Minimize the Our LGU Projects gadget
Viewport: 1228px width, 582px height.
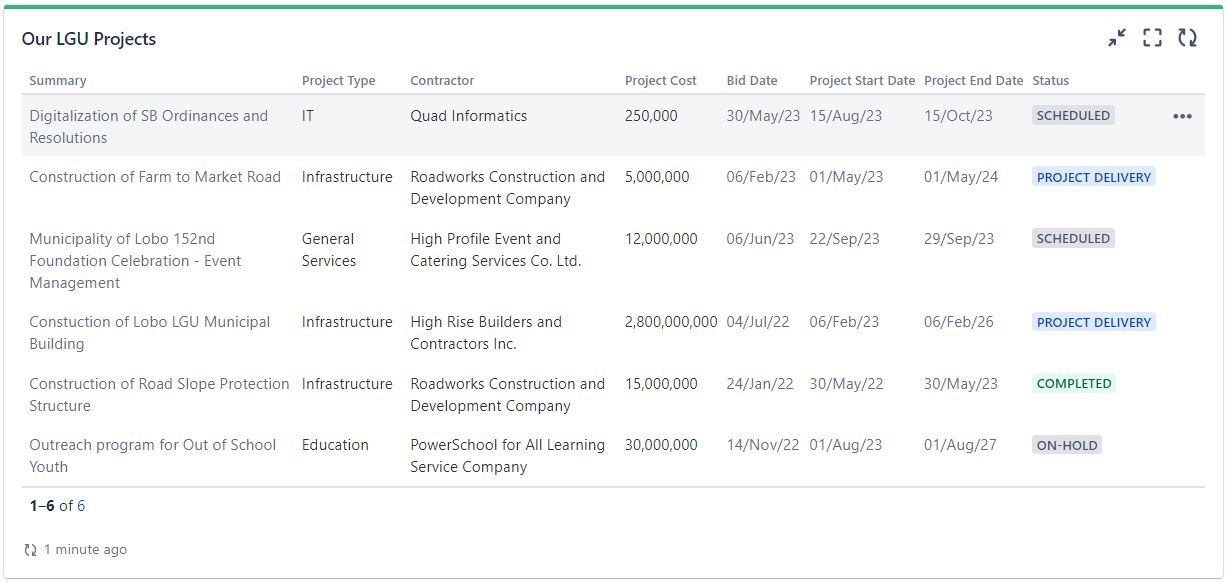pyautogui.click(x=1117, y=38)
